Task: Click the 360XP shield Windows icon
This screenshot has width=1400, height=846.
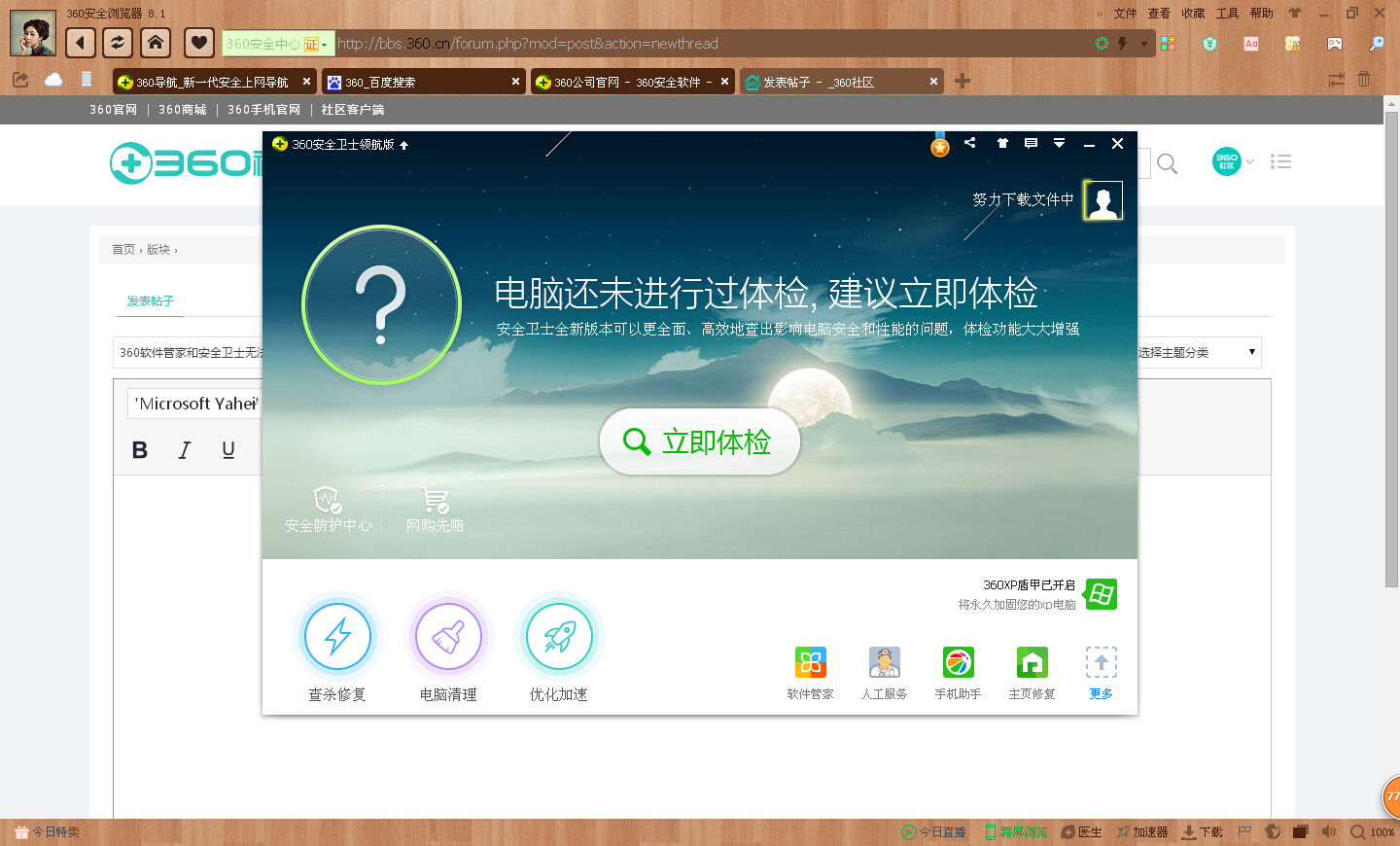Action: coord(1102,594)
